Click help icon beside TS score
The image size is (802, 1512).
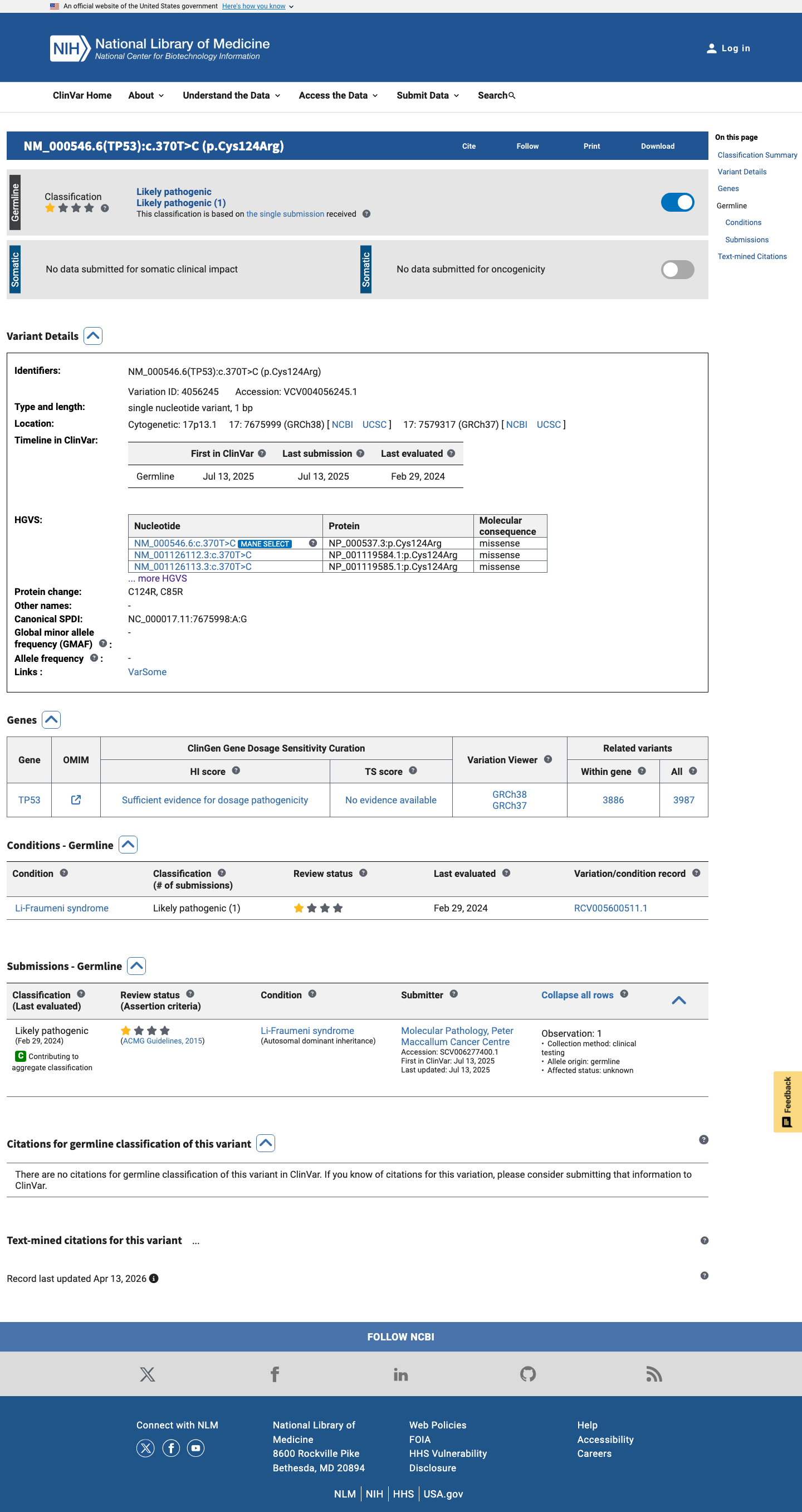[413, 770]
